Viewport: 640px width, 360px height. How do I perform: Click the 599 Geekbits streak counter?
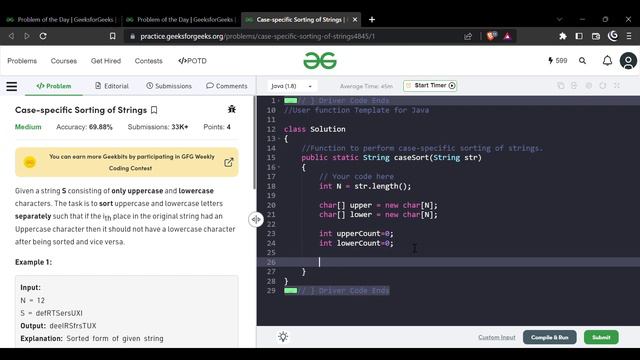pyautogui.click(x=558, y=61)
